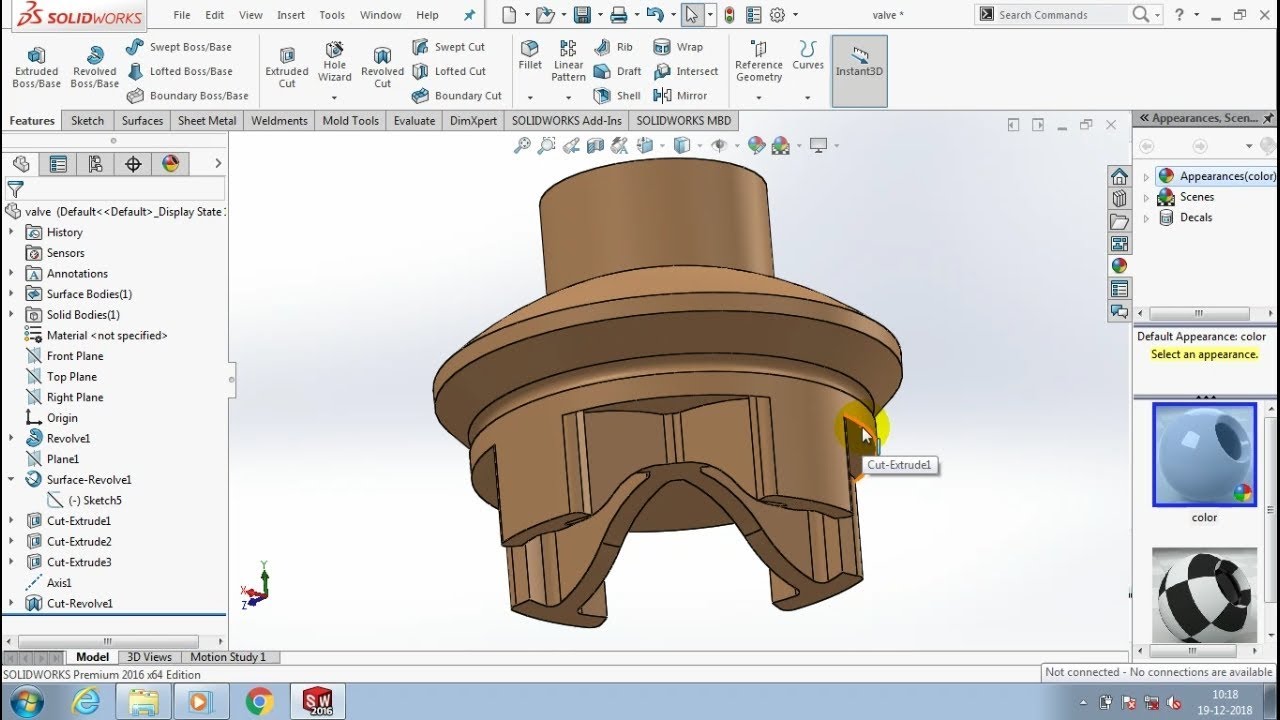Activate the Extruded Cut tool
The width and height of the screenshot is (1280, 720).
[287, 67]
